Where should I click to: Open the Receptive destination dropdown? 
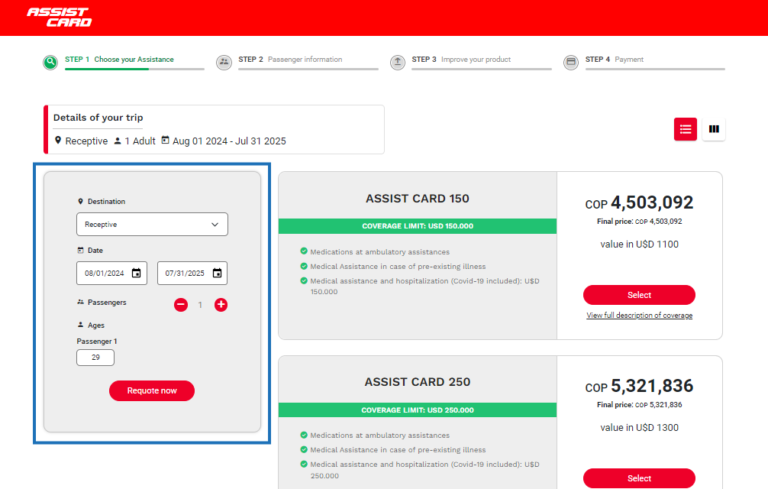152,224
